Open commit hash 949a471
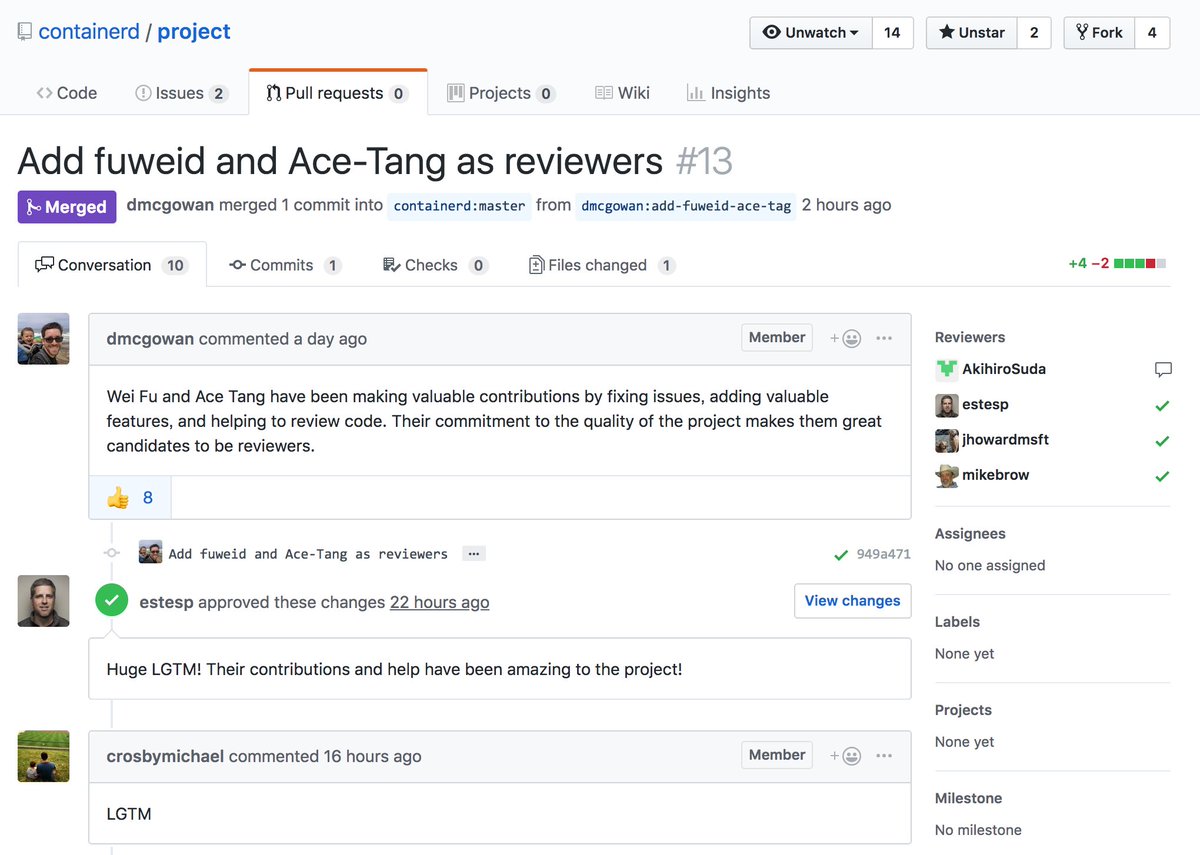 884,554
